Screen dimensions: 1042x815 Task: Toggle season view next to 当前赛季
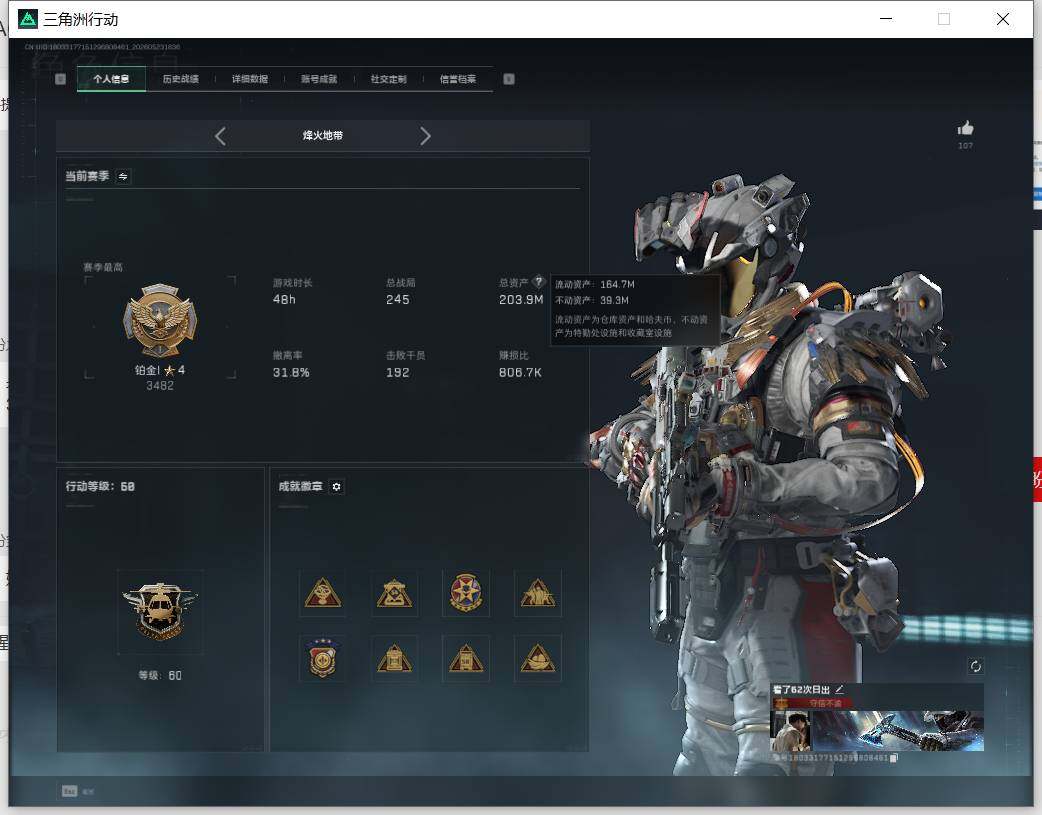(123, 176)
